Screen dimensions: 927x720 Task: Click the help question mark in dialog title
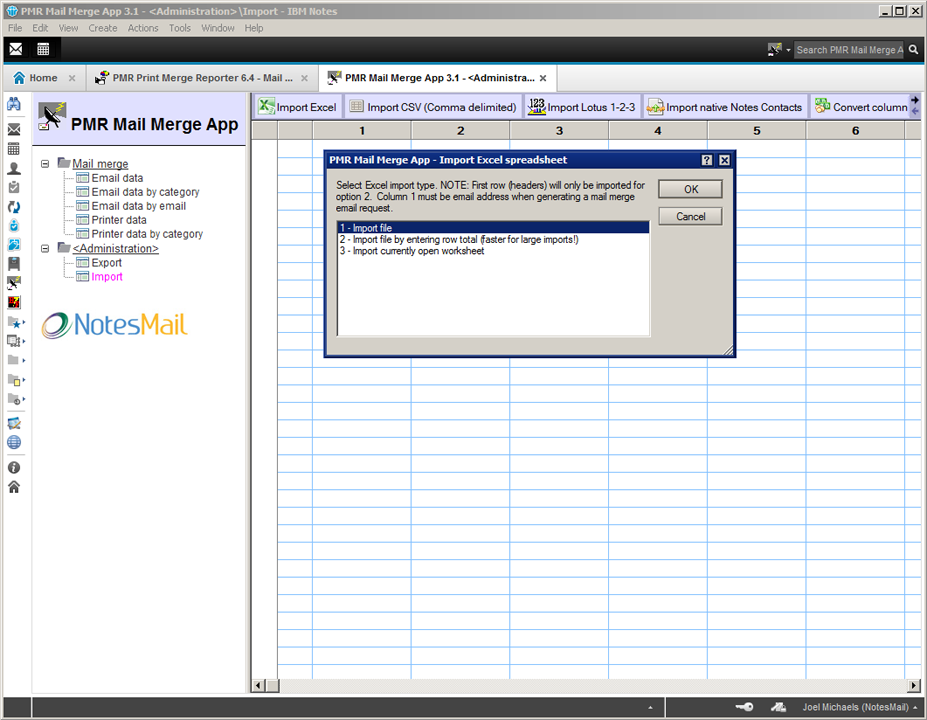click(x=706, y=160)
